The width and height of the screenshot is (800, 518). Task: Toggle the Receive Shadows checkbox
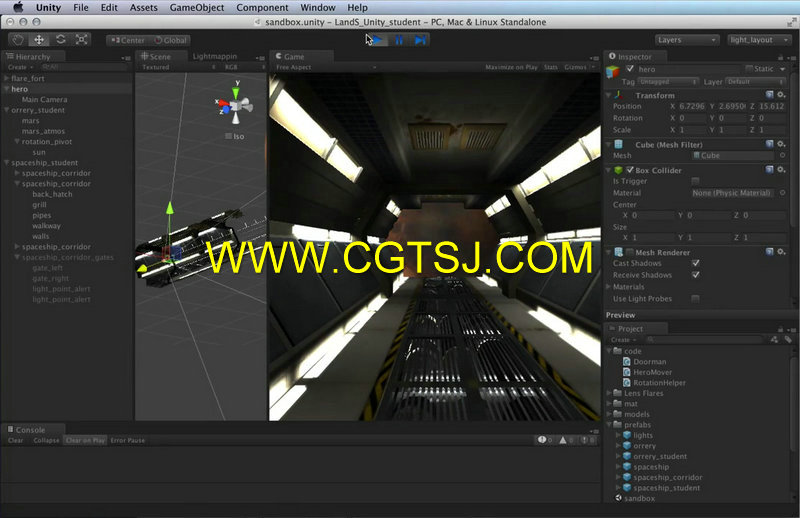695,275
